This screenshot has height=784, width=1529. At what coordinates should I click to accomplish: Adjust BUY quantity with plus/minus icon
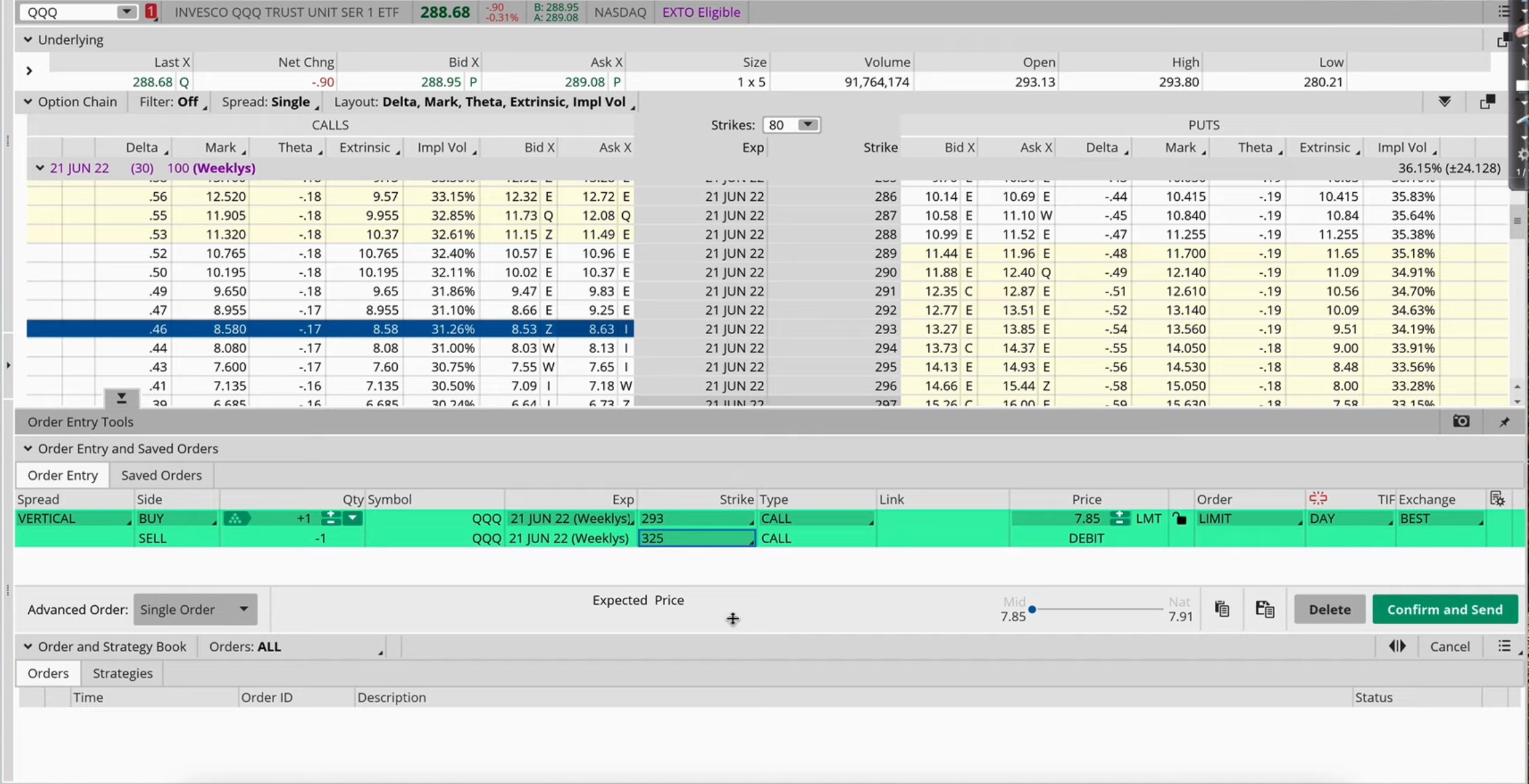[330, 518]
